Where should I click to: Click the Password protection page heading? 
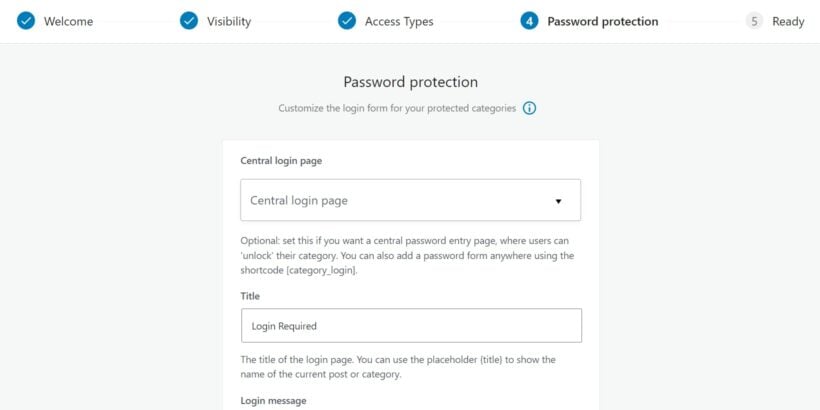[x=411, y=82]
